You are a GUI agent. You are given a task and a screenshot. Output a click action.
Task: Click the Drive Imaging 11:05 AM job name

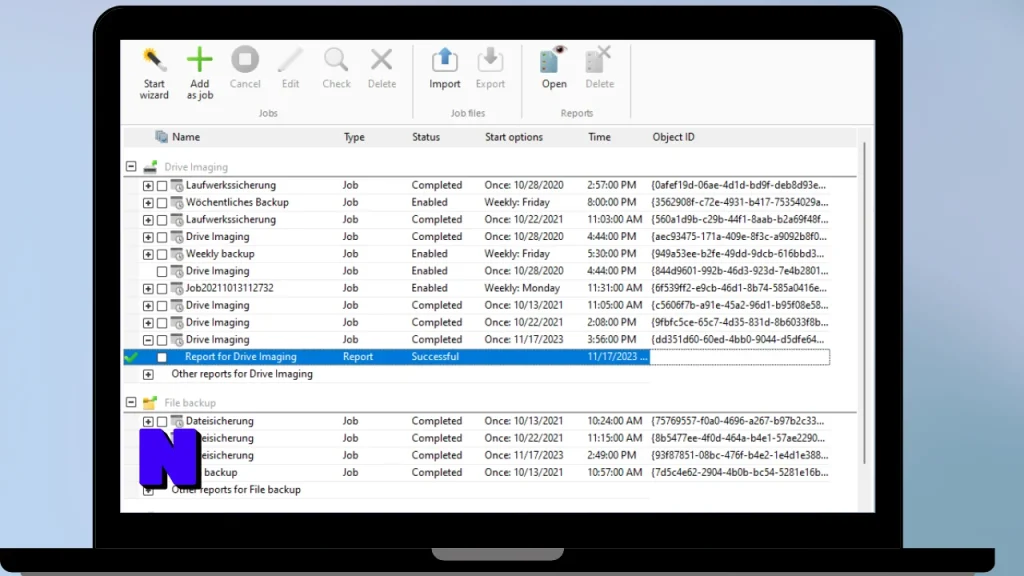coord(217,305)
